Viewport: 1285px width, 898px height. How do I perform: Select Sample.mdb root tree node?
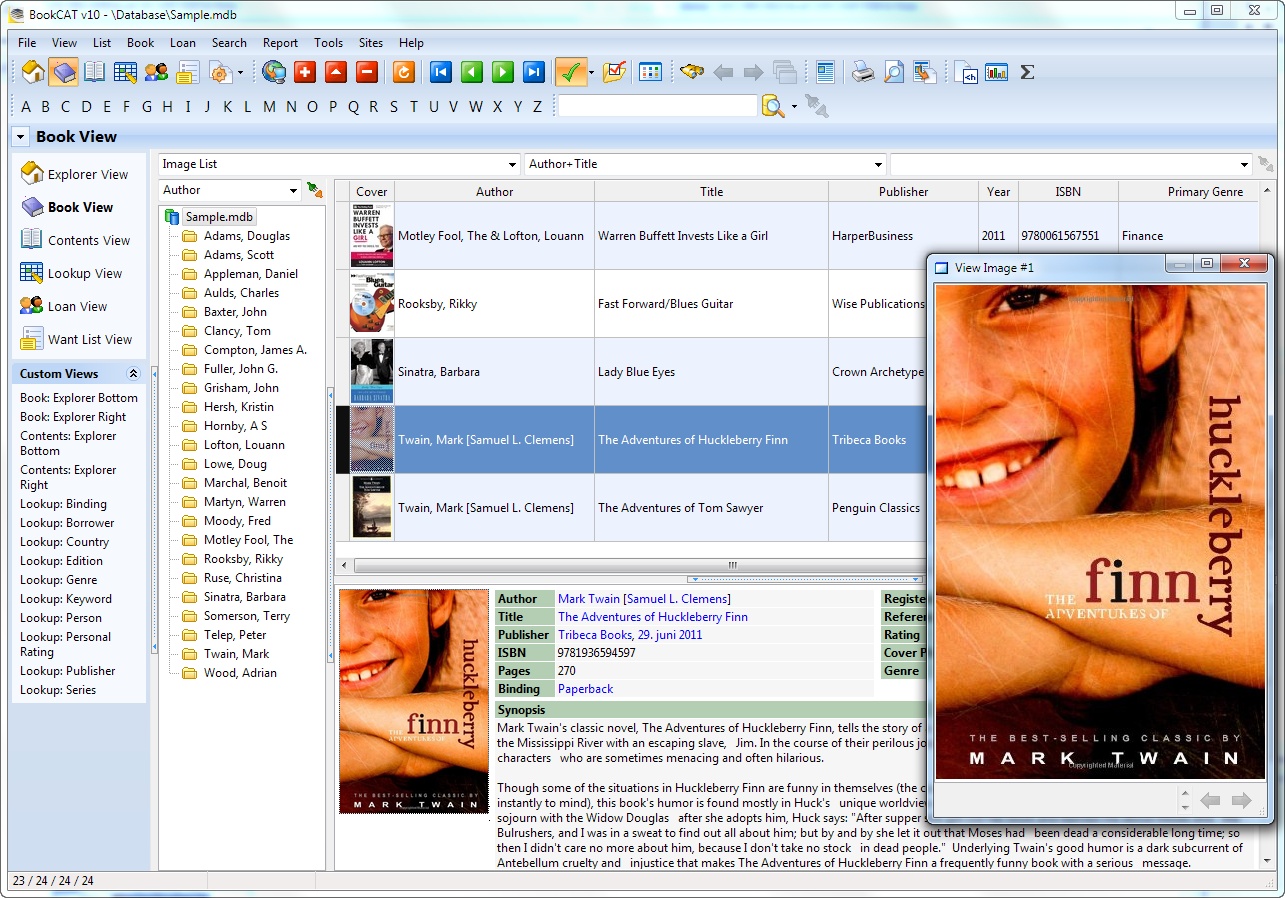click(219, 217)
